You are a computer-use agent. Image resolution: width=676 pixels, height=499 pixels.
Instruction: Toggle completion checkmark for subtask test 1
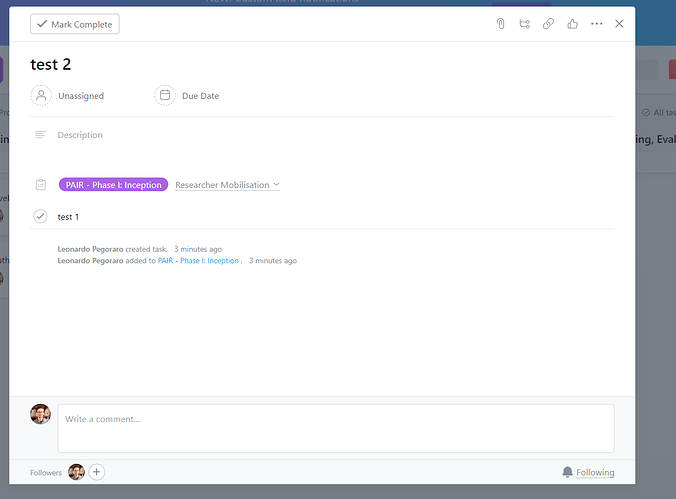click(40, 216)
